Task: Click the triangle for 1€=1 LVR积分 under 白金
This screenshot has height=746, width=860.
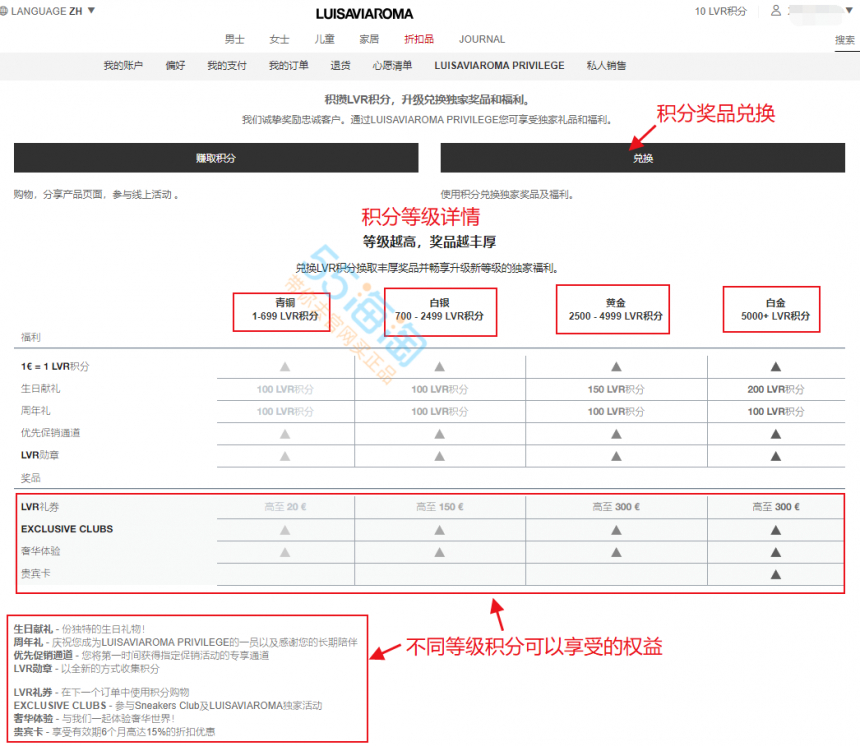Action: (x=776, y=366)
